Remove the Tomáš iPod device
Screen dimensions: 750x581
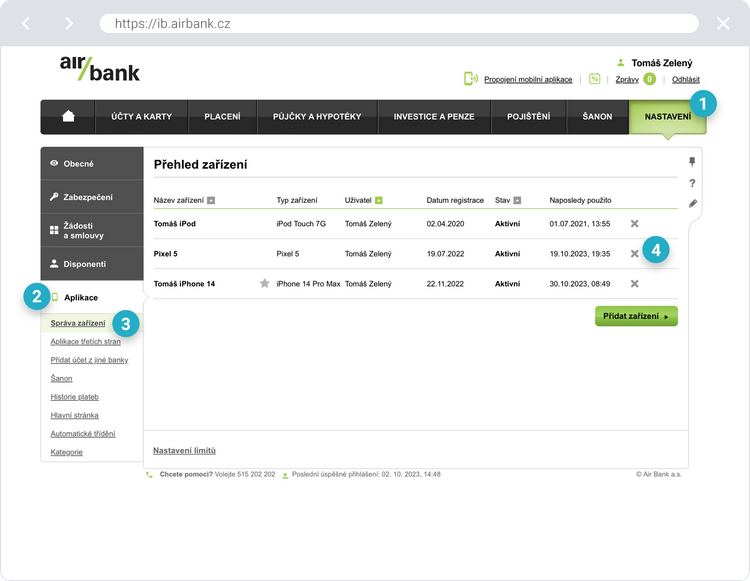point(634,224)
